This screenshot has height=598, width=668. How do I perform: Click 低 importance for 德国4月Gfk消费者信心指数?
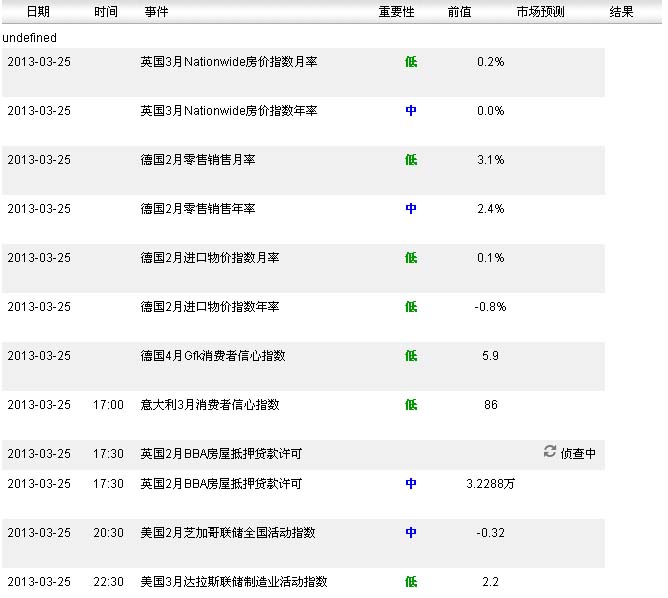[411, 356]
